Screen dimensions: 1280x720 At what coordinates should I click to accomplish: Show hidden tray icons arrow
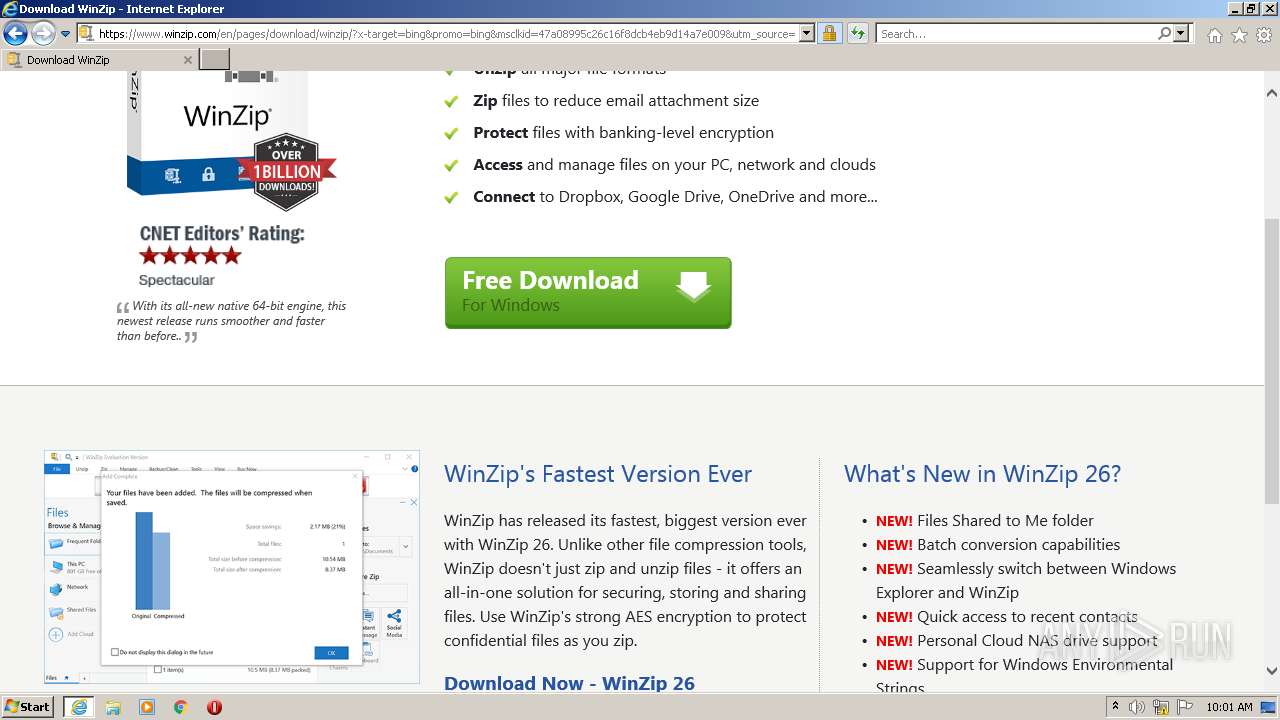point(1115,707)
